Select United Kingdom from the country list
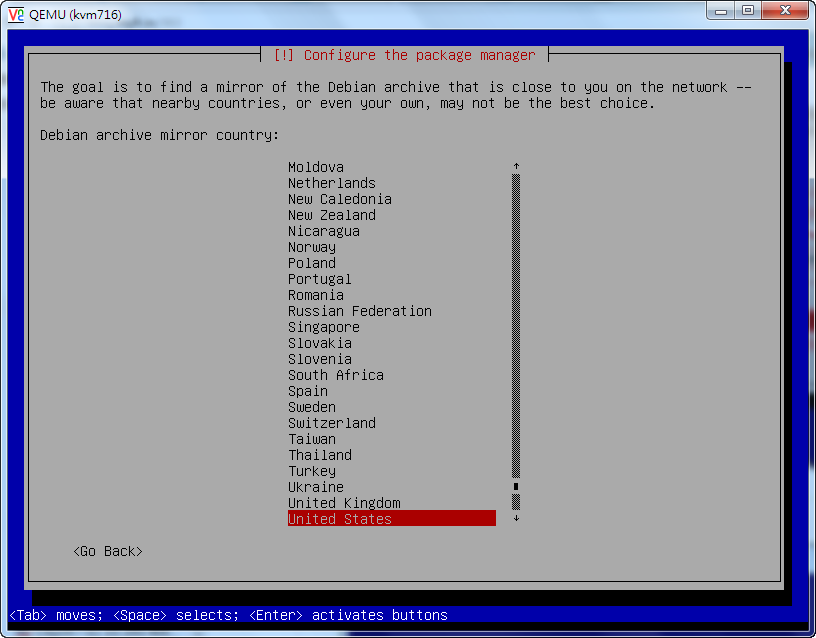This screenshot has width=816, height=638. pyautogui.click(x=344, y=503)
